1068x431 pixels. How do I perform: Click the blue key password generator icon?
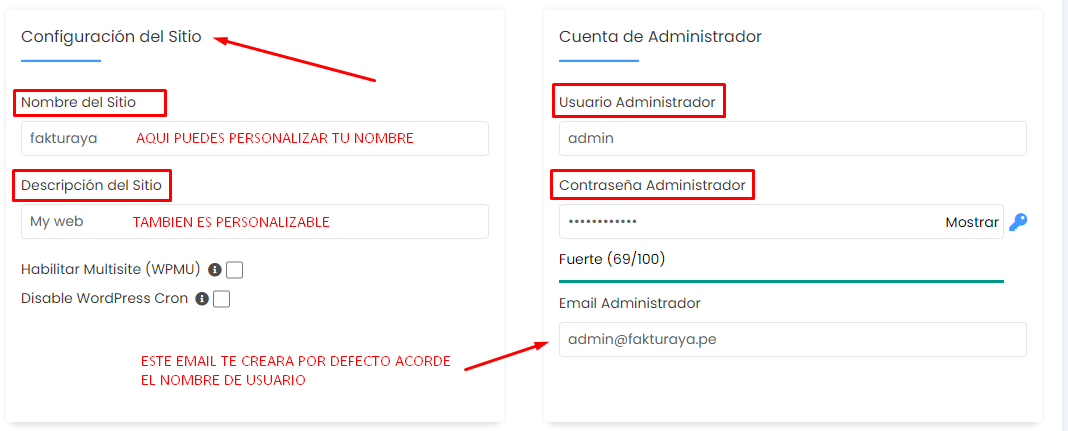tap(1018, 222)
